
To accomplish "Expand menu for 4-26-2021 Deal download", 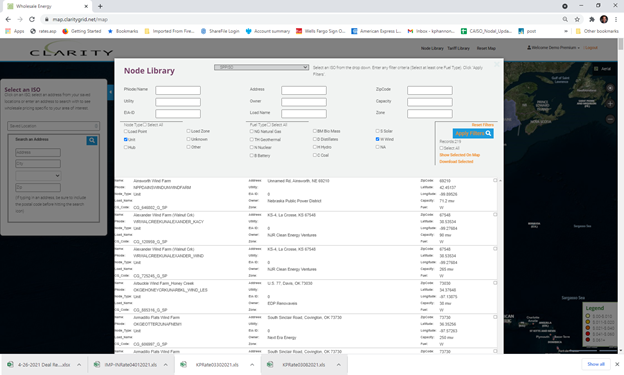I will tap(79, 364).
